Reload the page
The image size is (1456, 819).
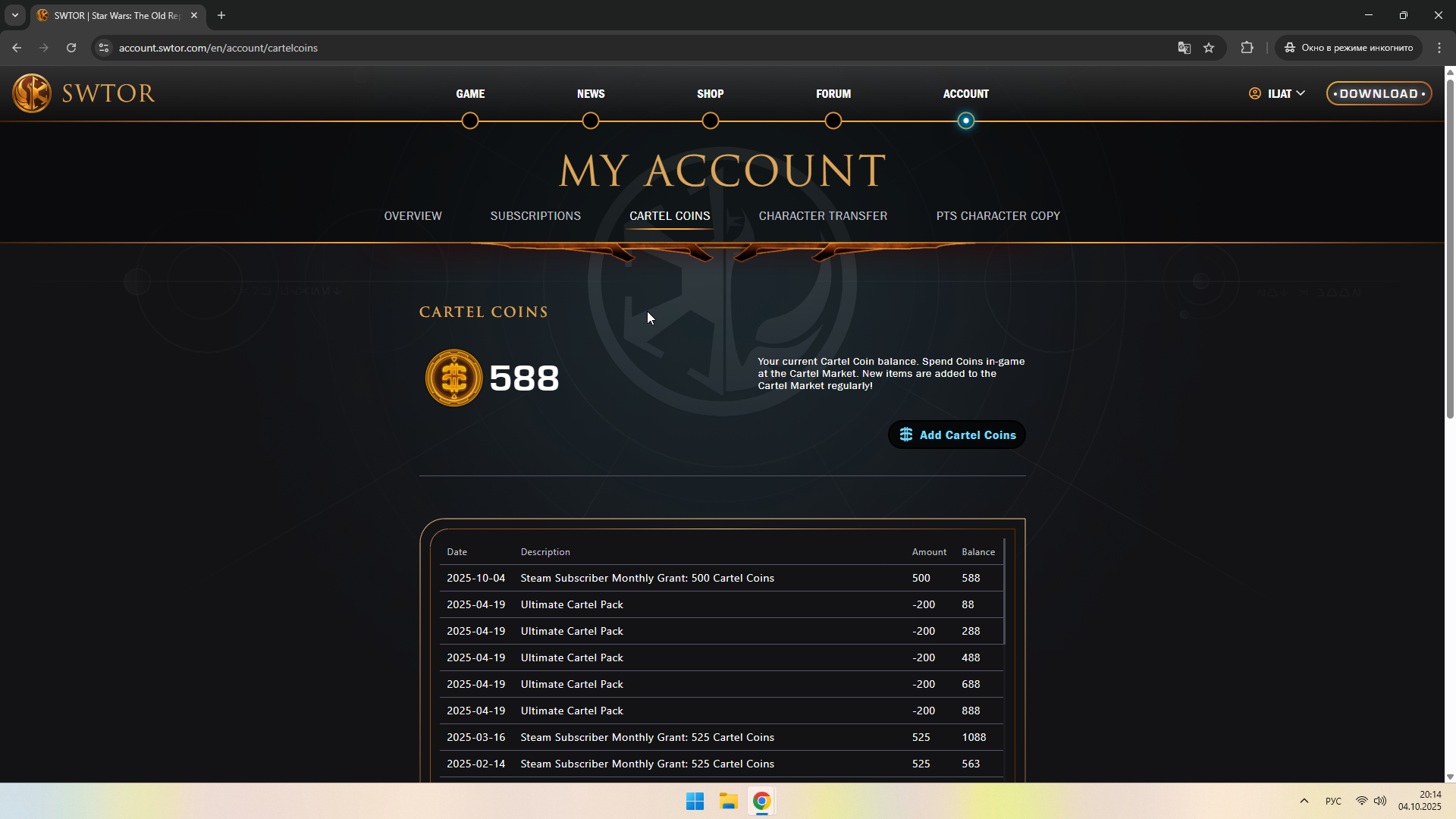pyautogui.click(x=71, y=48)
